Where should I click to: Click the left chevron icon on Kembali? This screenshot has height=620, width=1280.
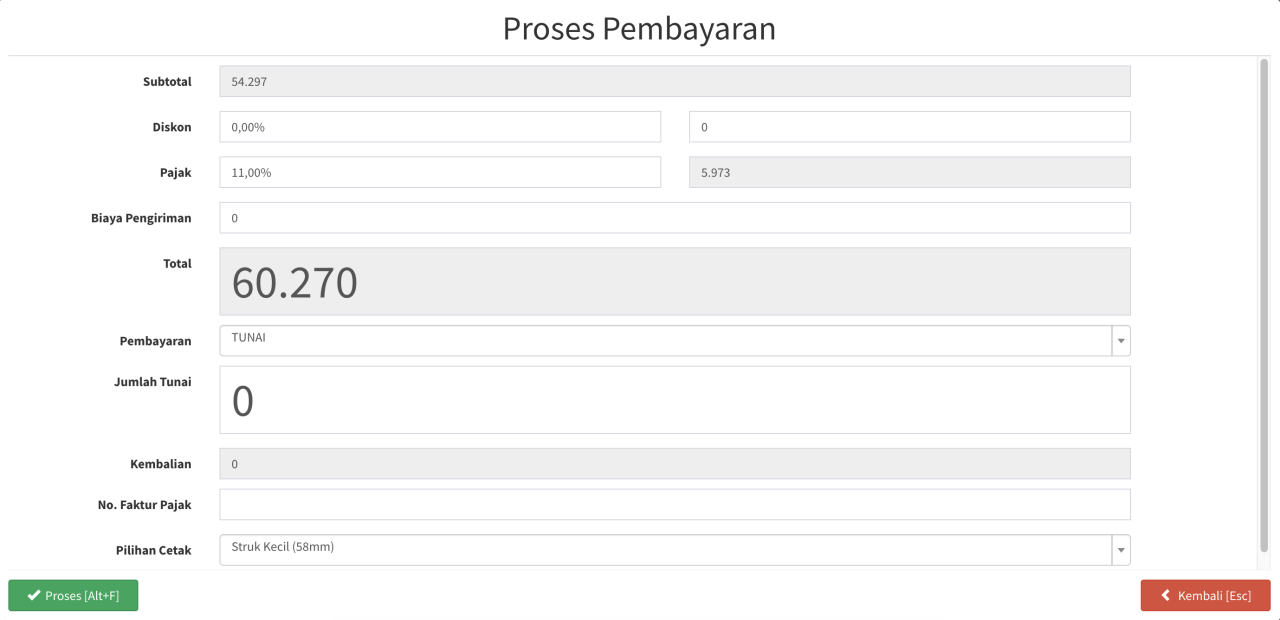pyautogui.click(x=1166, y=596)
